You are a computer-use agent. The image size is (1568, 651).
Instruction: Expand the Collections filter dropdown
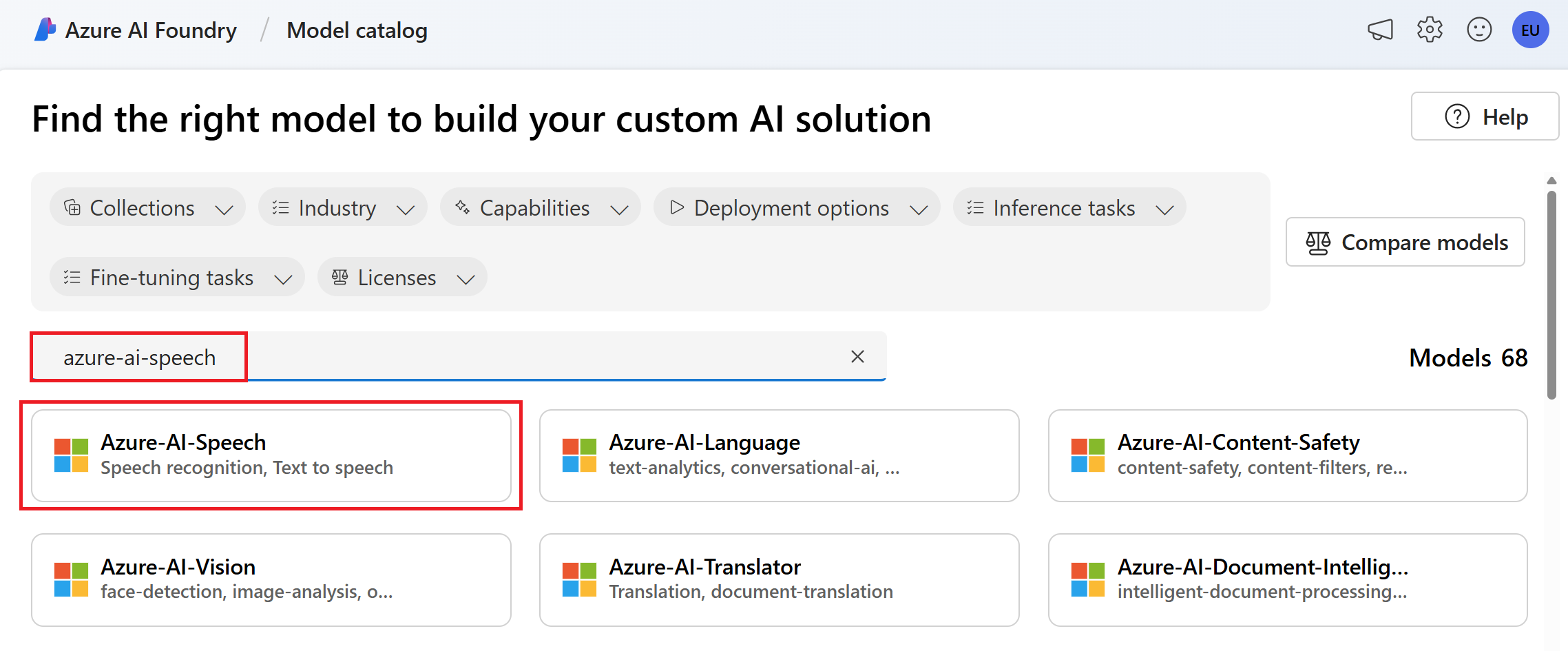pyautogui.click(x=147, y=207)
